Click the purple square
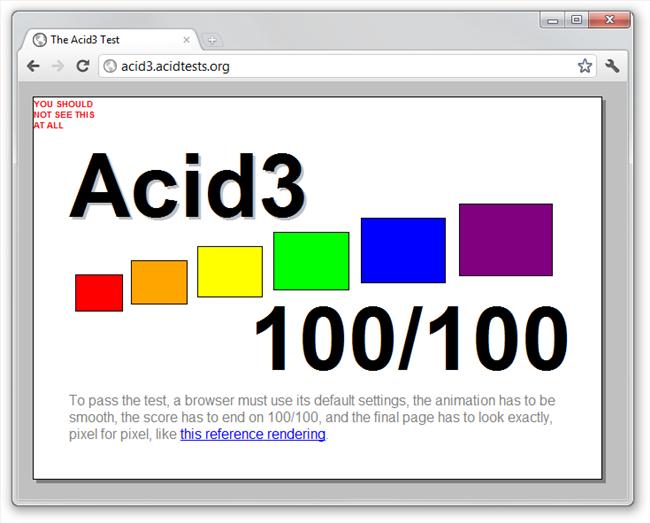The image size is (650, 523). click(x=506, y=240)
